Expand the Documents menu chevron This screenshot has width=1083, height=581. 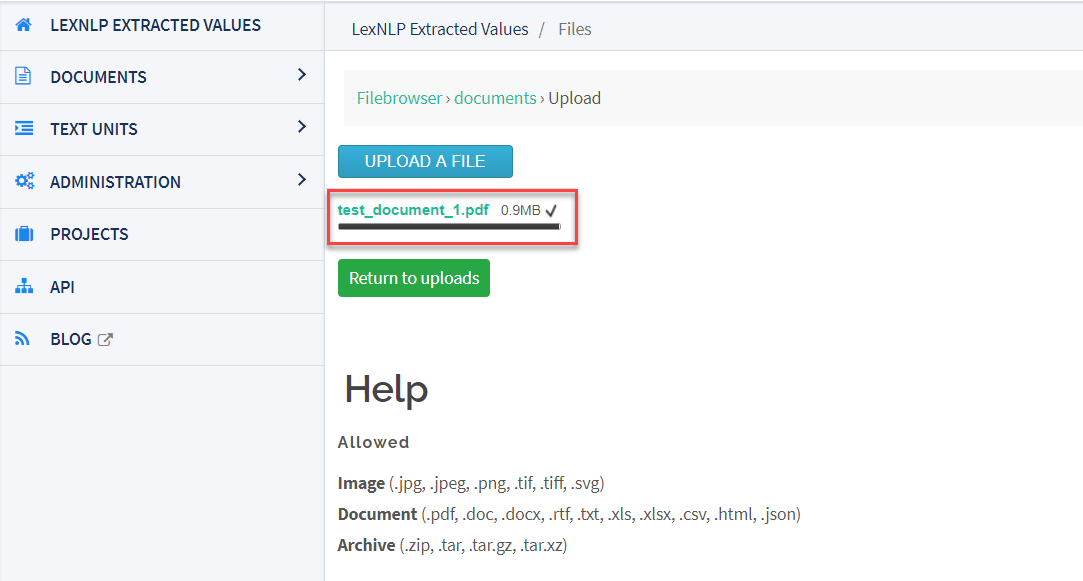[x=301, y=75]
